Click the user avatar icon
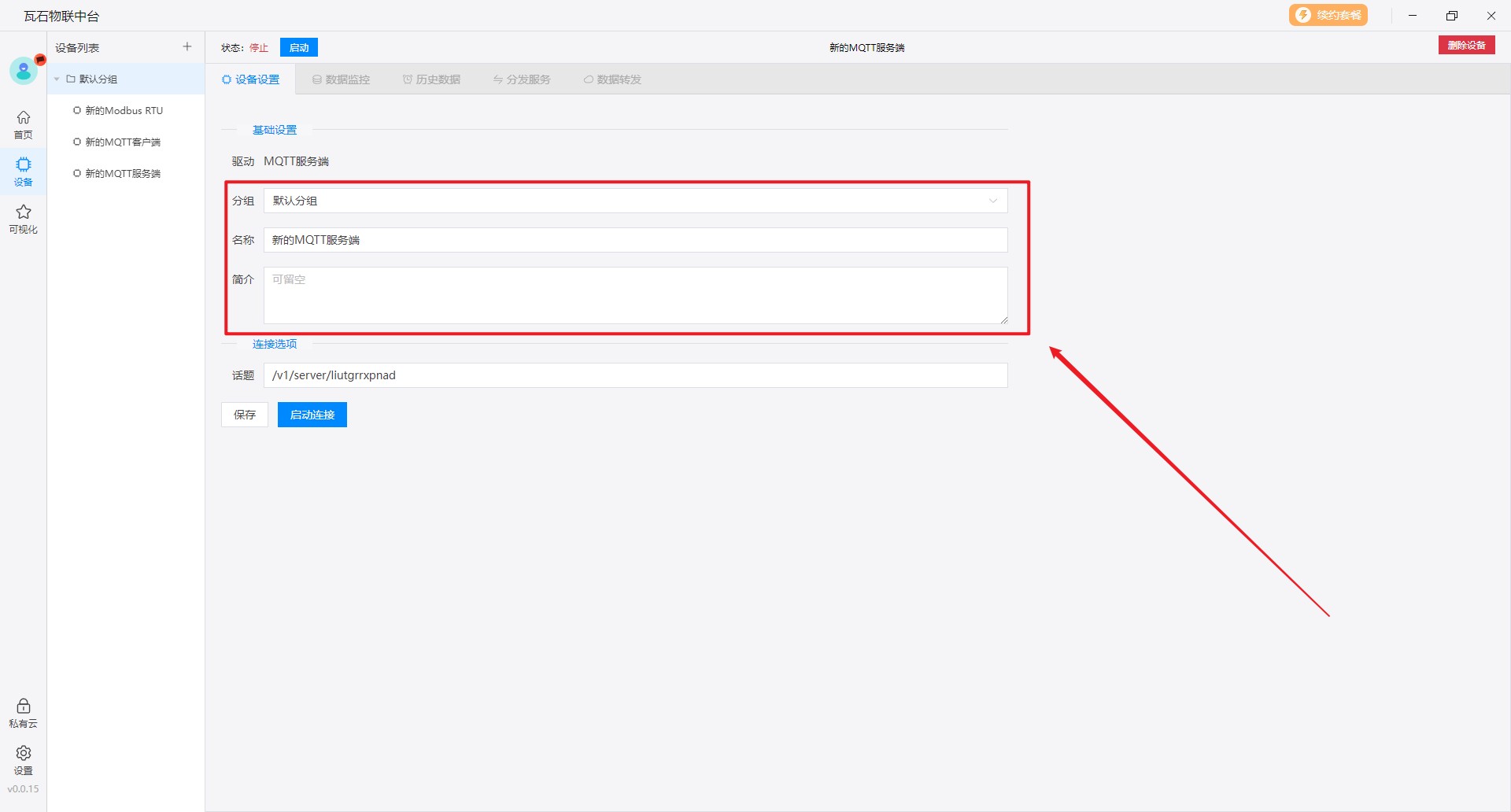The width and height of the screenshot is (1511, 812). [24, 72]
